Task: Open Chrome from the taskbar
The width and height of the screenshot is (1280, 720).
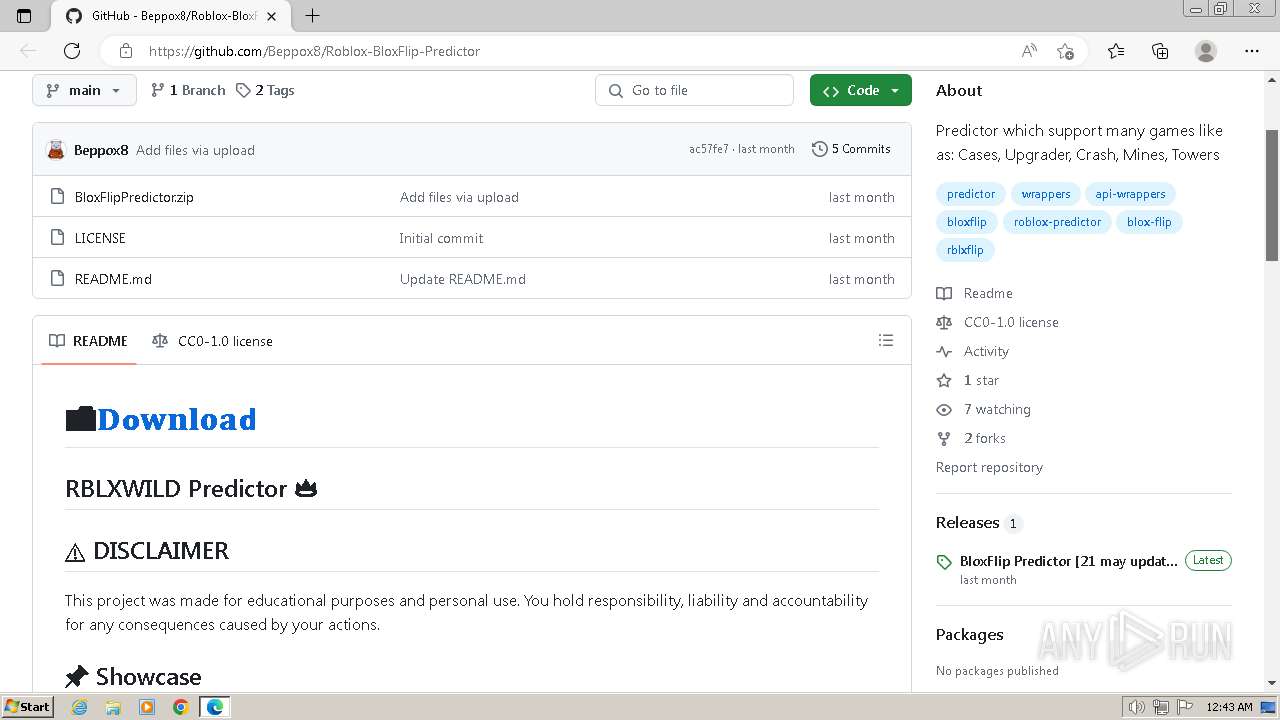Action: tap(180, 707)
